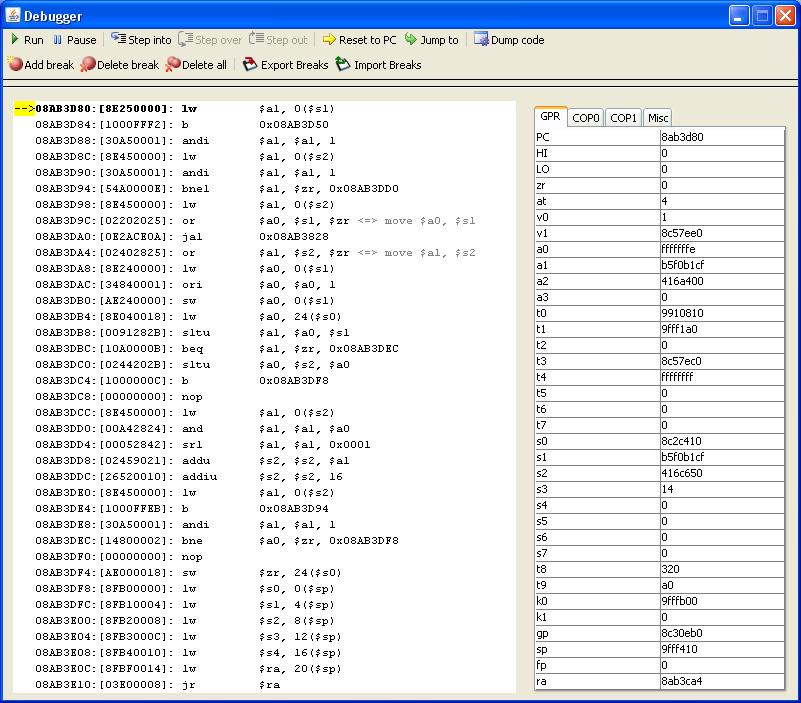801x703 pixels.
Task: Switch to the COP0 tab
Action: (585, 118)
